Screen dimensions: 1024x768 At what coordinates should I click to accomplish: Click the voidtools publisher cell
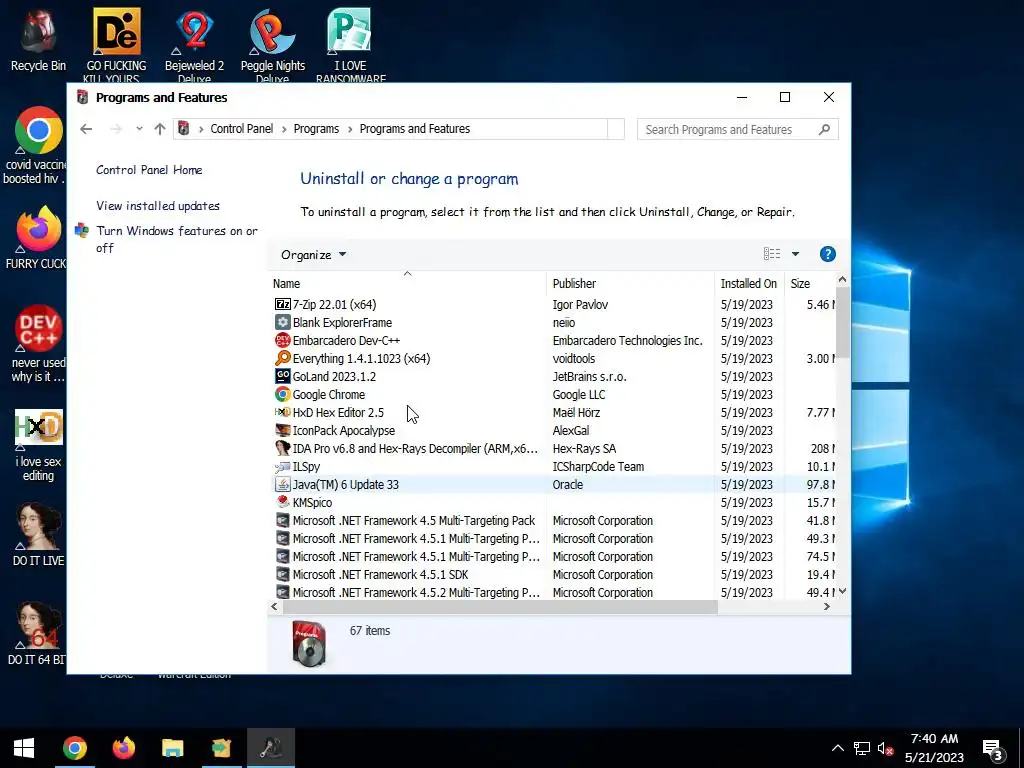tap(573, 359)
